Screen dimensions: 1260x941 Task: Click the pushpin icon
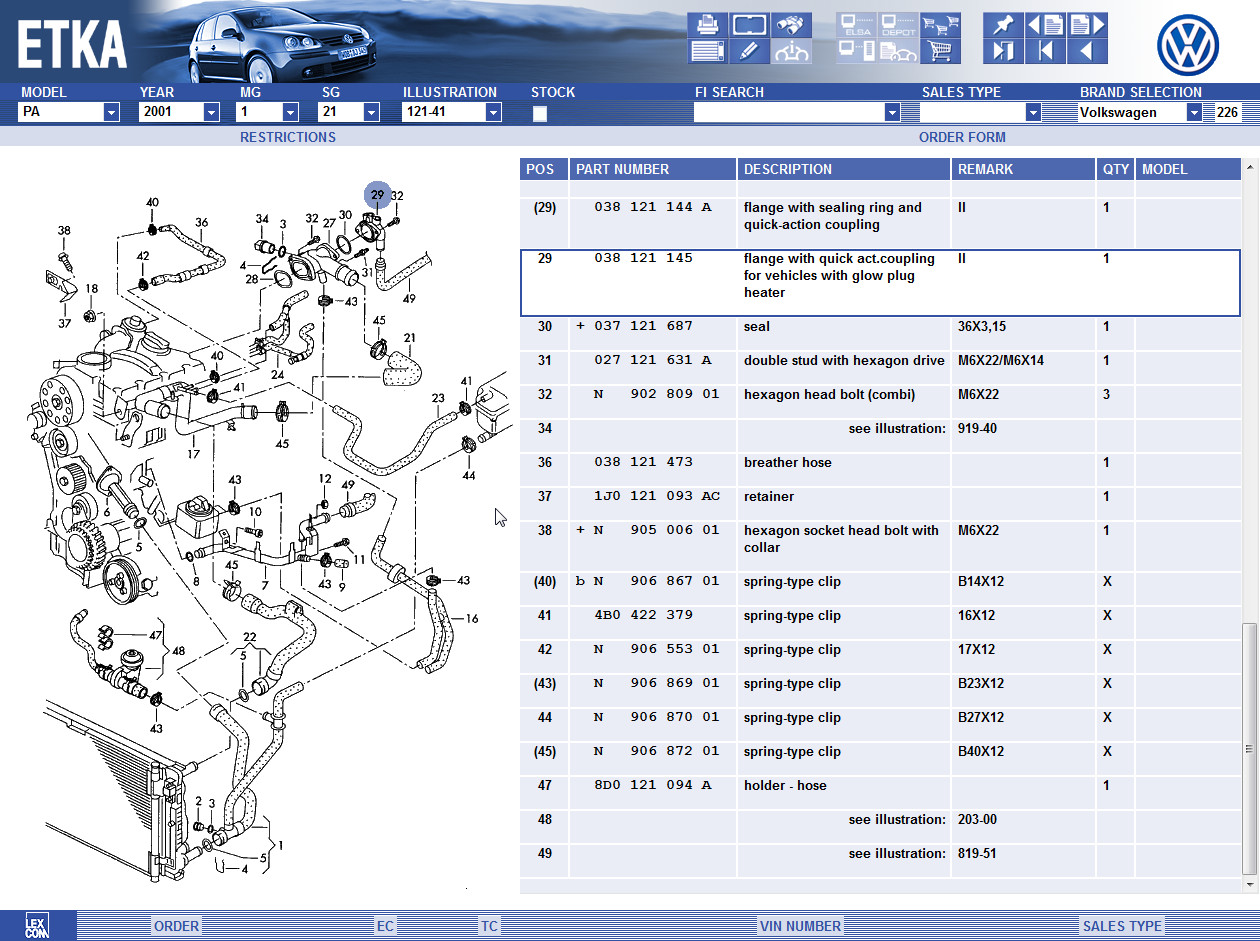click(x=1003, y=25)
